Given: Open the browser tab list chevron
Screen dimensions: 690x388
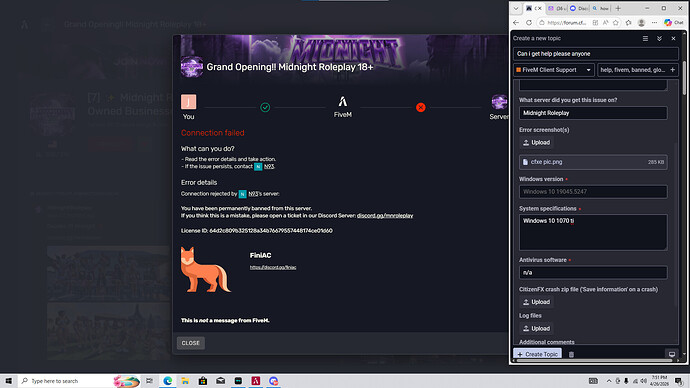Looking at the screenshot, I should (516, 8).
